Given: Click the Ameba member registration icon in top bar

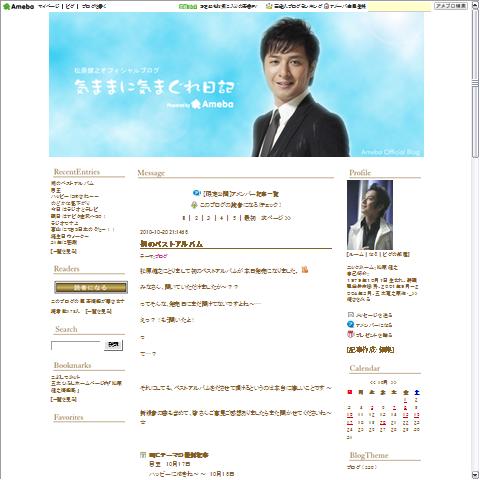Looking at the screenshot, I should (x=326, y=6).
